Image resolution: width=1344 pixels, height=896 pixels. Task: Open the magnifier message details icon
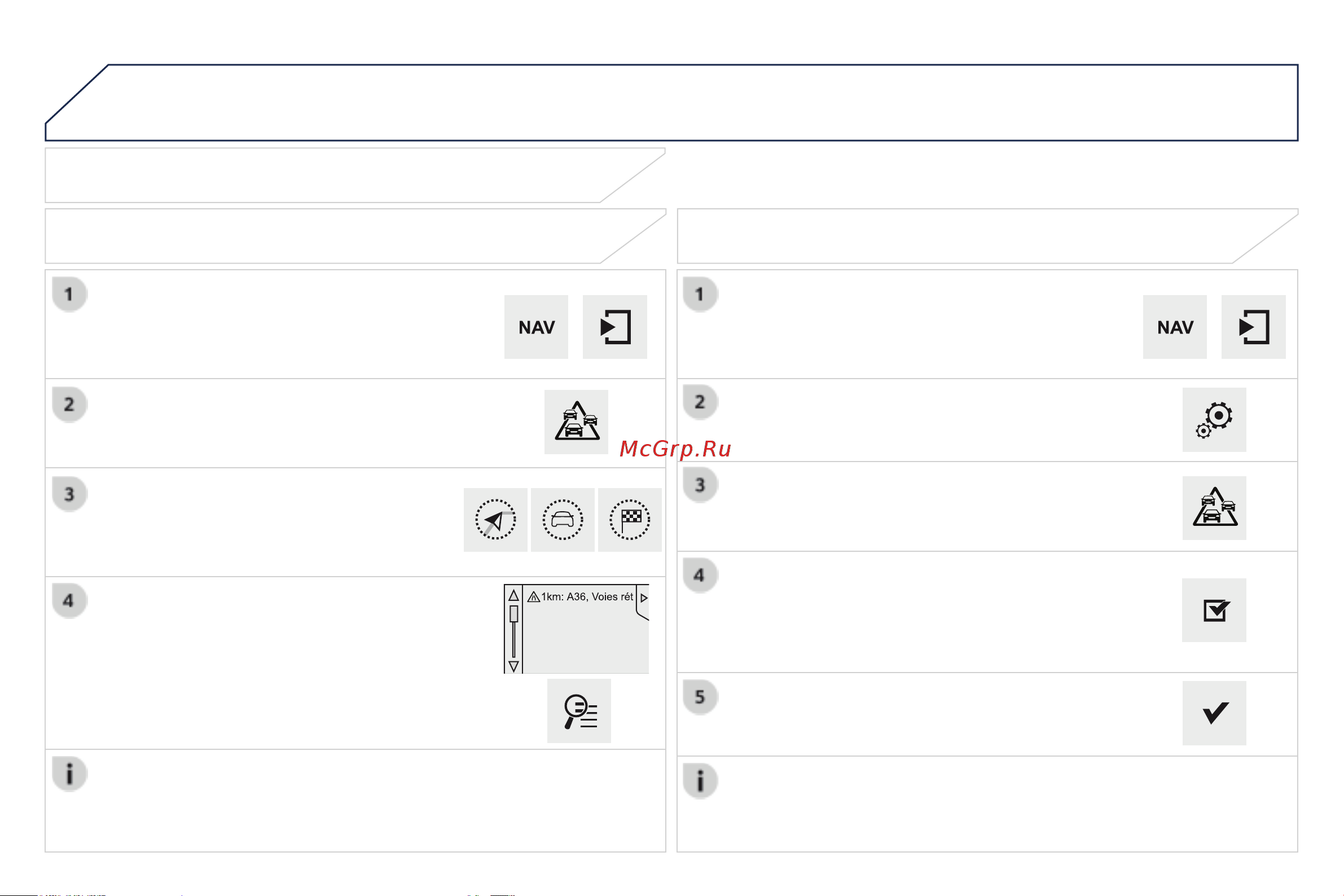(579, 711)
